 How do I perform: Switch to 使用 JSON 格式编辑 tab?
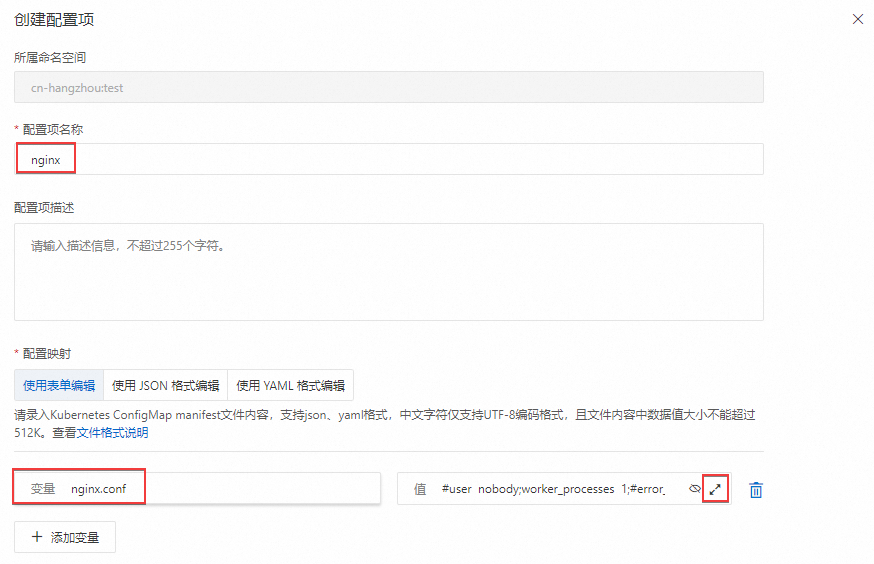[166, 385]
